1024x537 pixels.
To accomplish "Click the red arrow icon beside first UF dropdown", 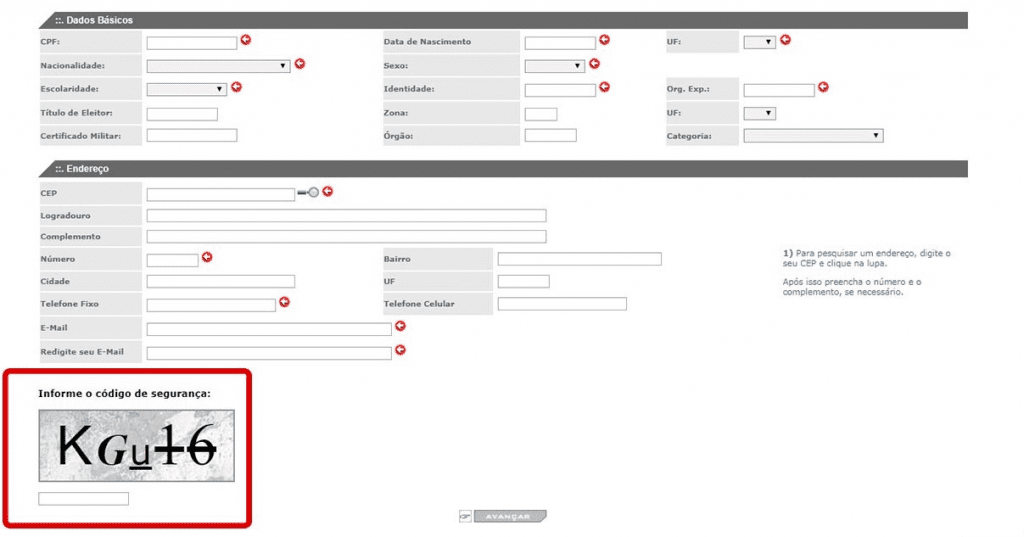I will pos(786,40).
